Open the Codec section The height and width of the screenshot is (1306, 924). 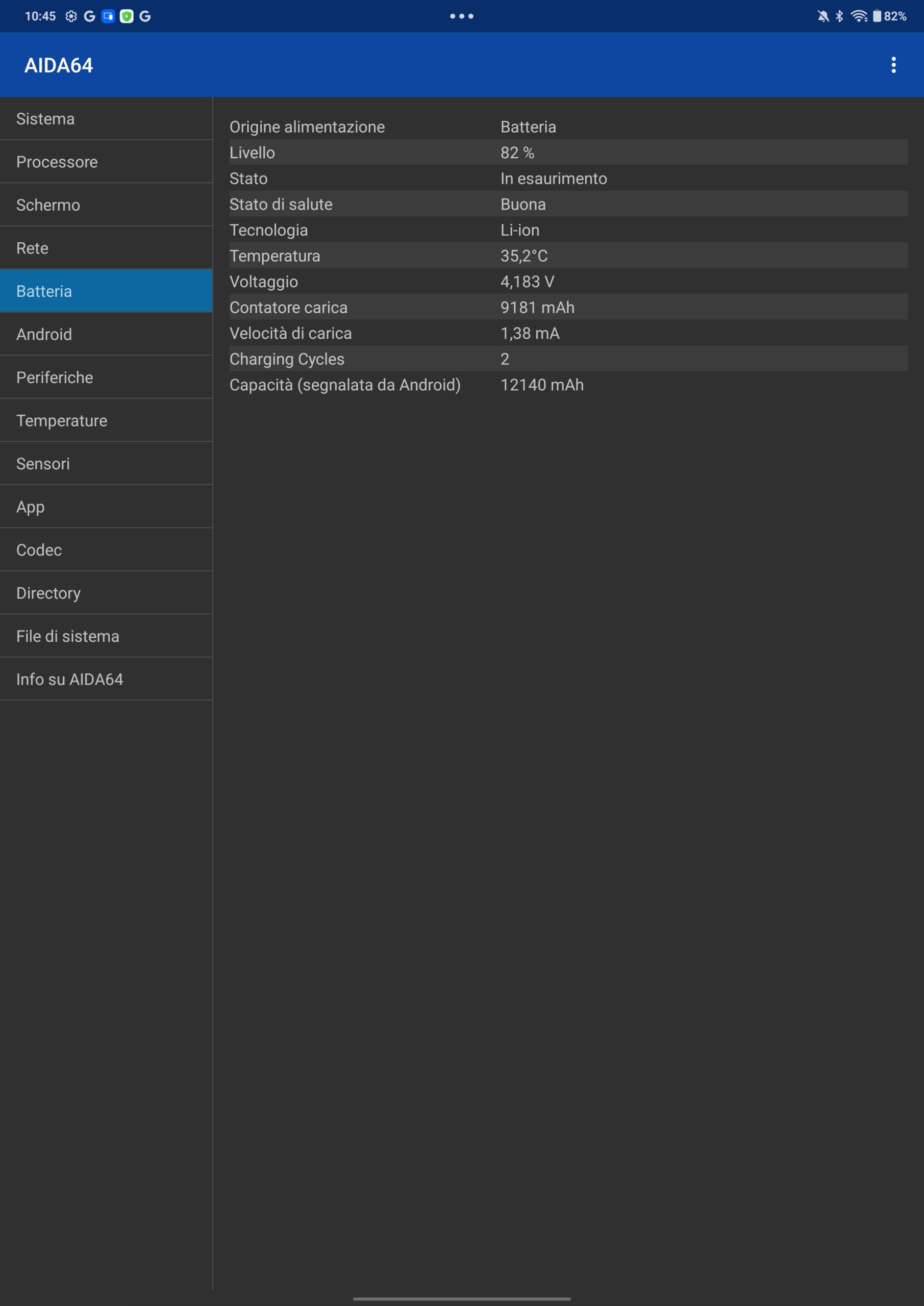coord(106,549)
